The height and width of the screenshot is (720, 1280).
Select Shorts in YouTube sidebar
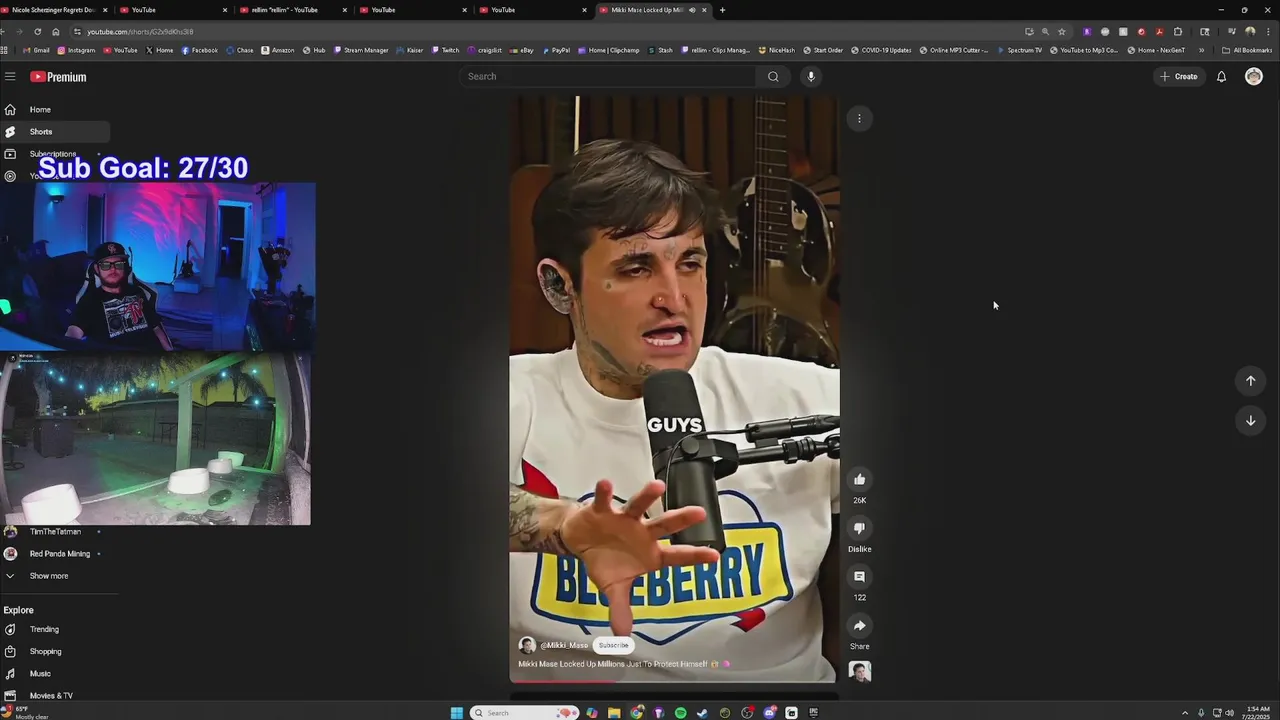(55, 132)
